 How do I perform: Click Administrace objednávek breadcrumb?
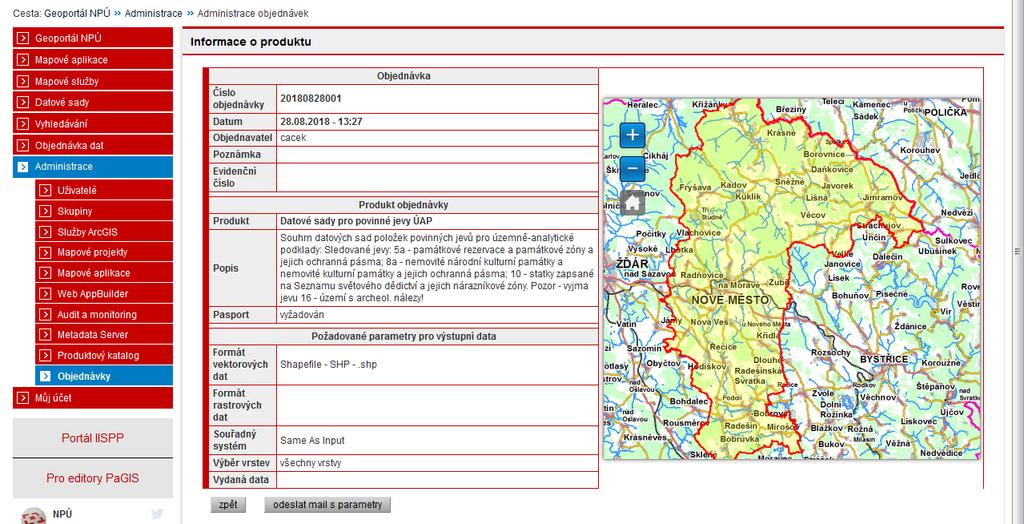click(253, 13)
